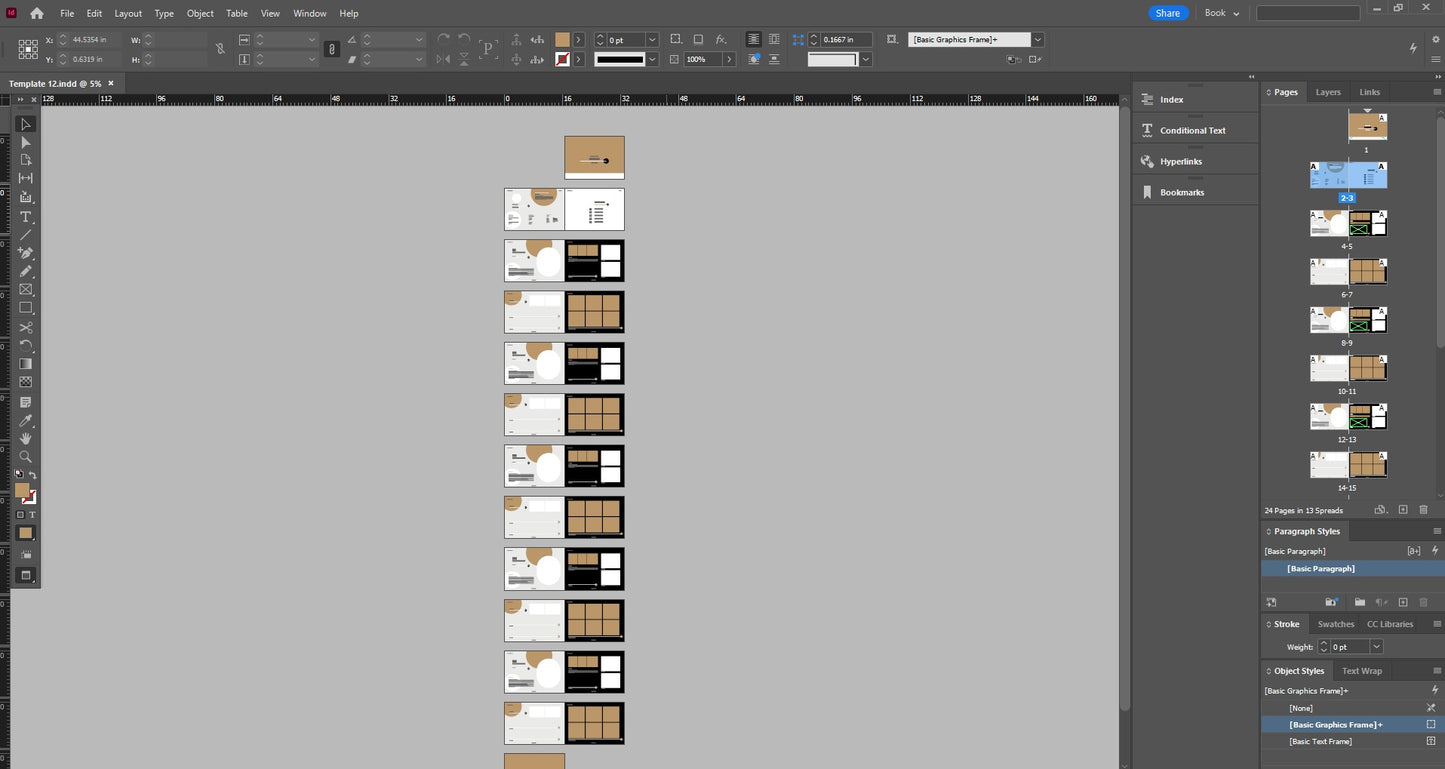Open the Book workspace switcher
This screenshot has width=1445, height=769.
[x=1221, y=13]
